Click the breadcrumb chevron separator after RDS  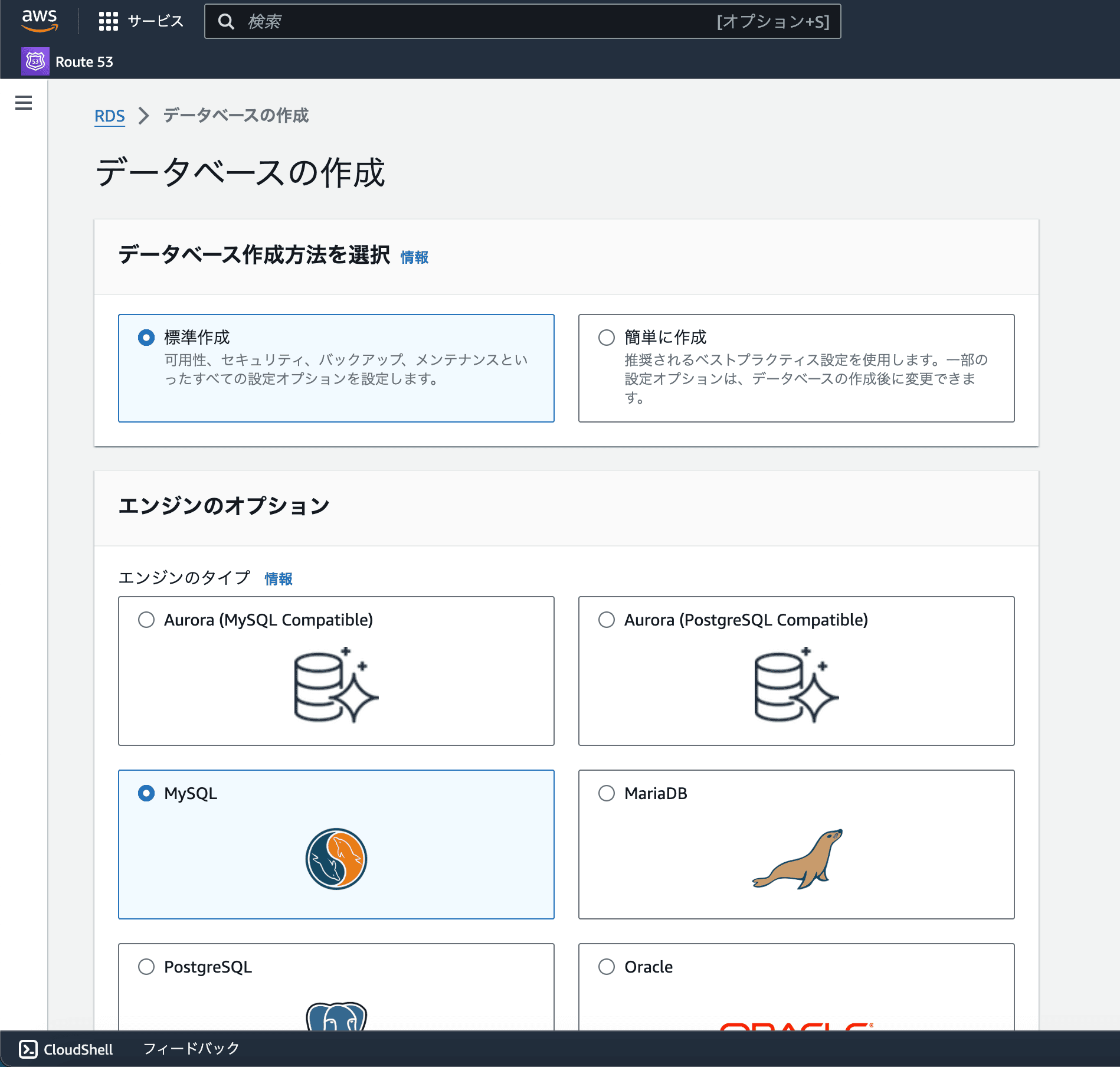(x=143, y=116)
